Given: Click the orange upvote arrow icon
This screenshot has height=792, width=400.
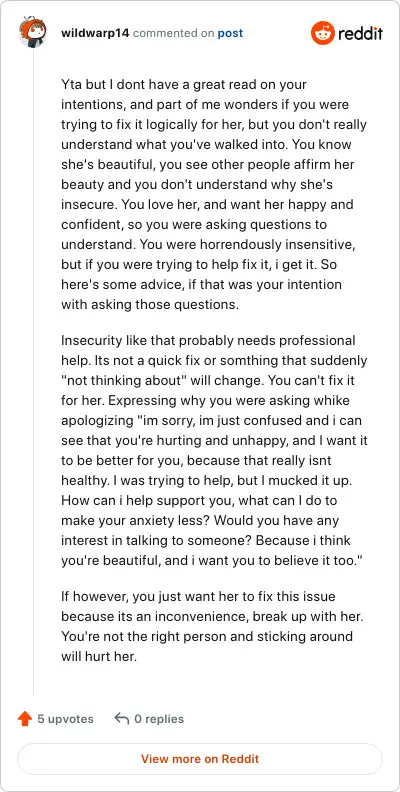Looking at the screenshot, I should tap(25, 719).
